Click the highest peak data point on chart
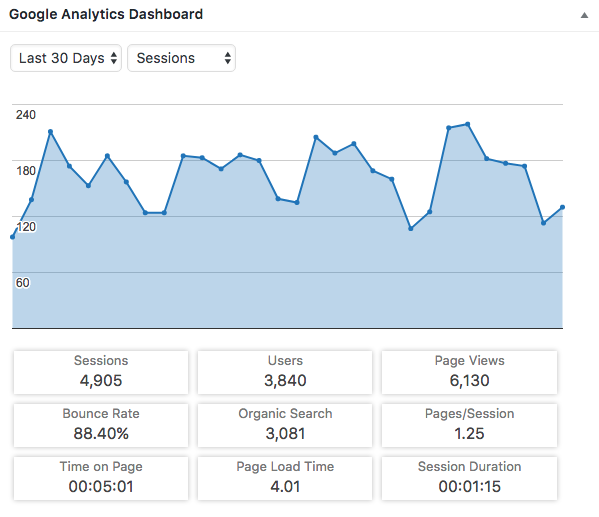The height and width of the screenshot is (517, 599). [468, 124]
